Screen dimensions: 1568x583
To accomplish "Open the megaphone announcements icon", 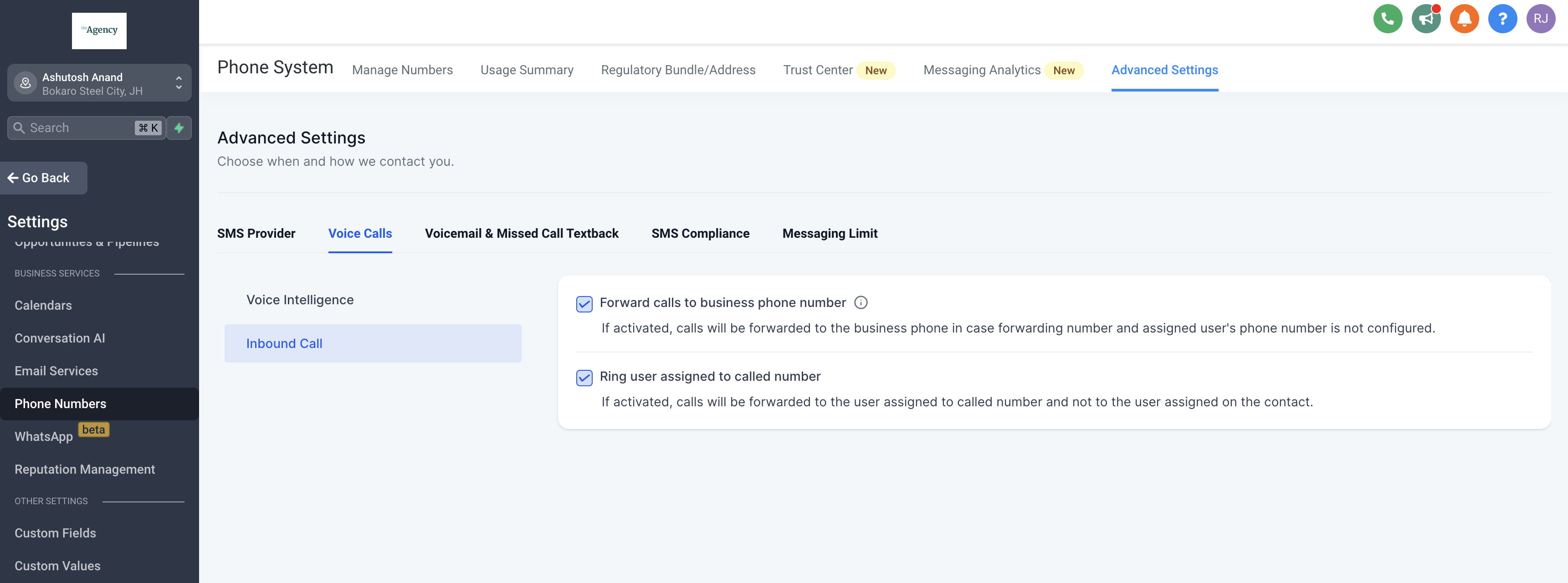I will 1425,19.
